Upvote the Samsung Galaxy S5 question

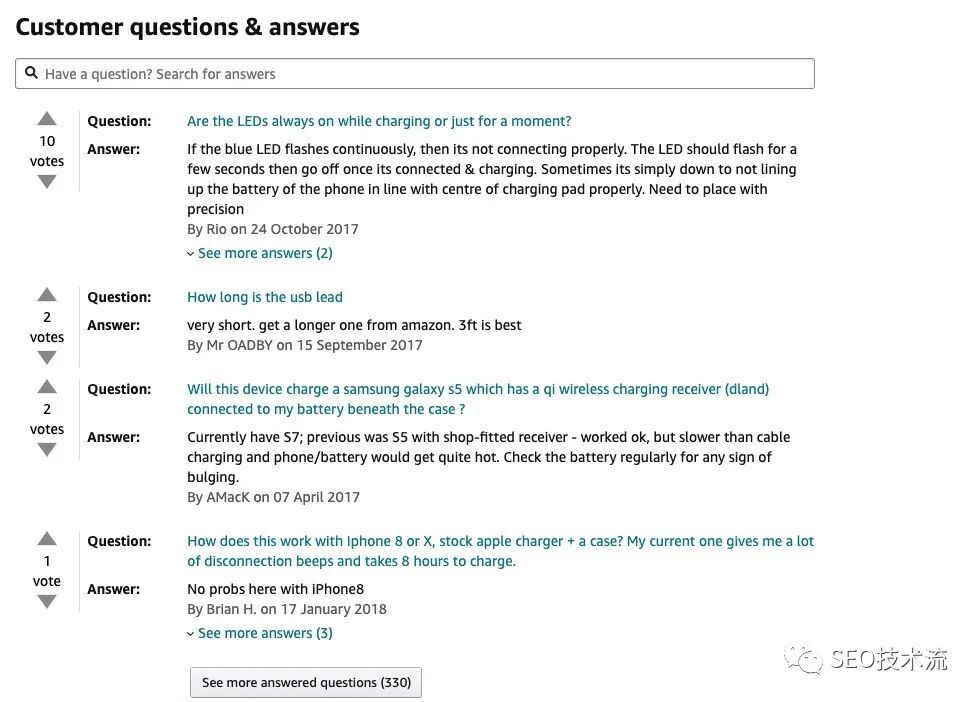point(47,387)
